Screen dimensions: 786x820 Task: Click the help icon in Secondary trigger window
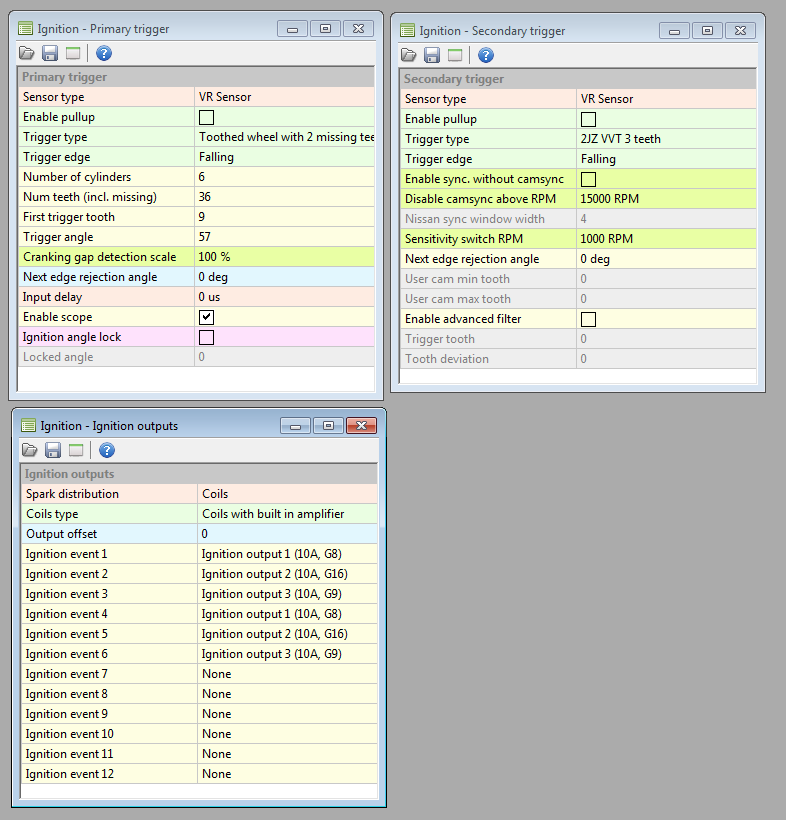pos(485,55)
